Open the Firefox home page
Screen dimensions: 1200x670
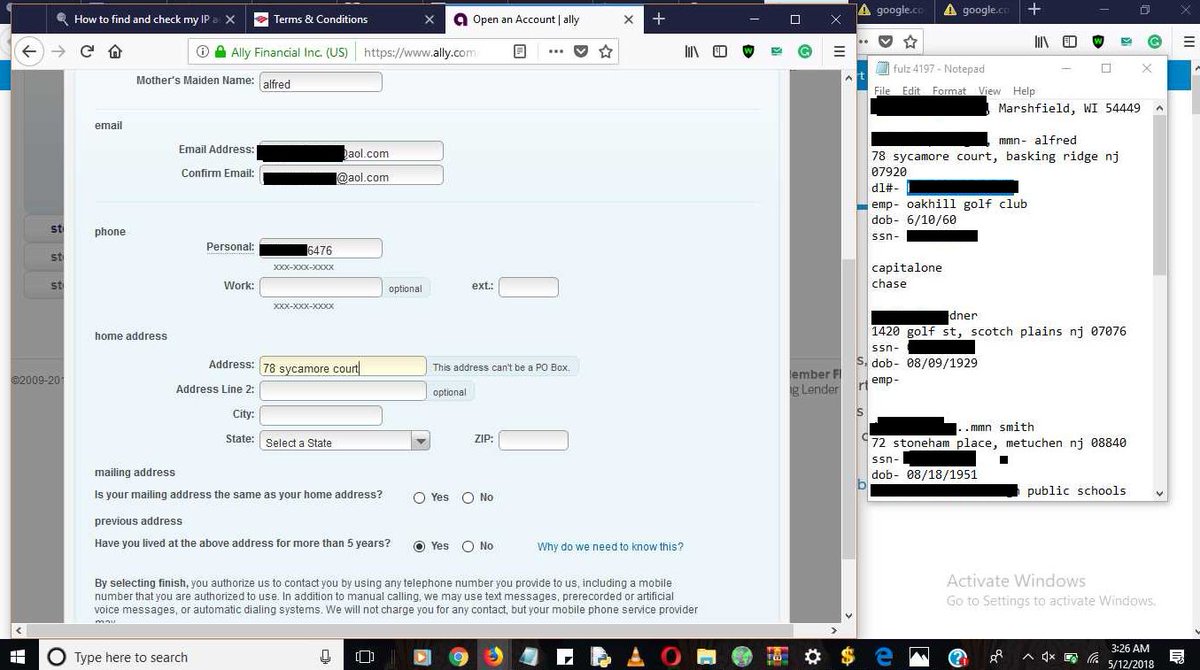coord(115,52)
